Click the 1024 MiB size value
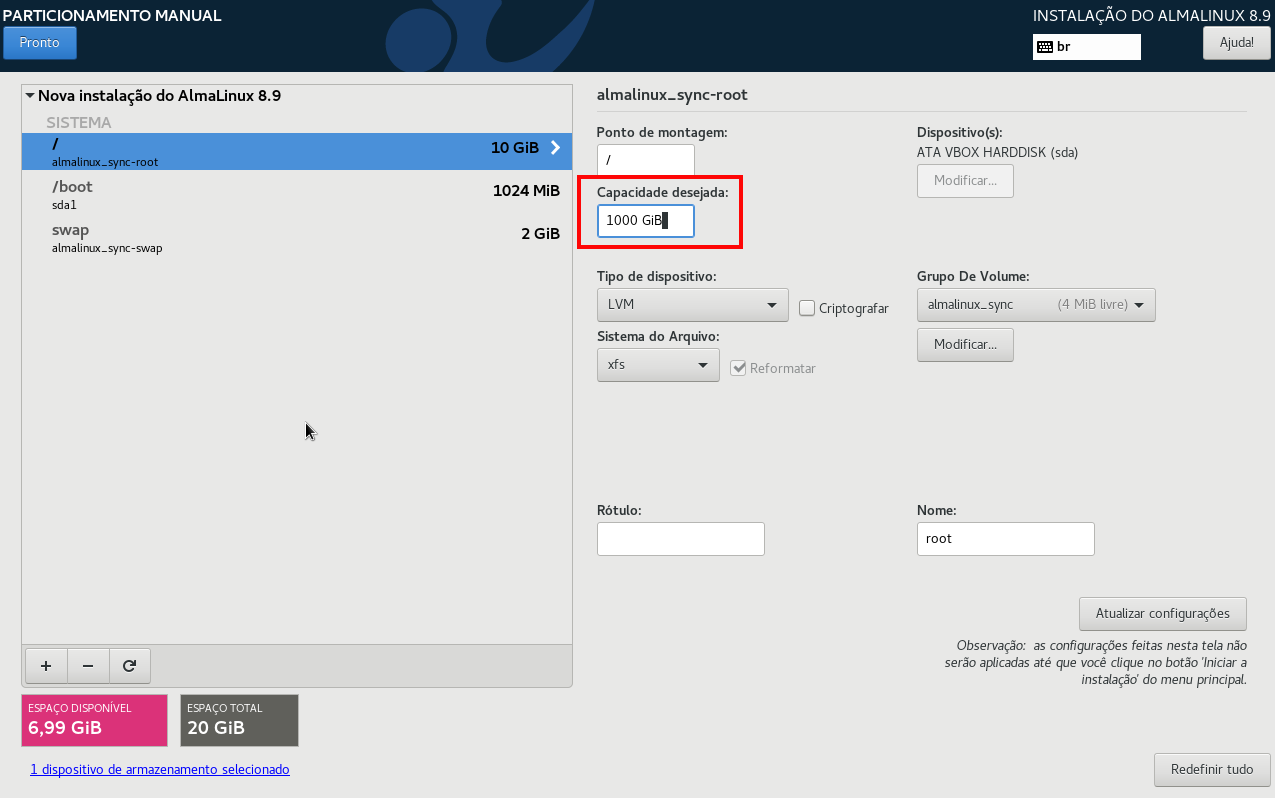Viewport: 1275px width, 798px height. point(526,190)
